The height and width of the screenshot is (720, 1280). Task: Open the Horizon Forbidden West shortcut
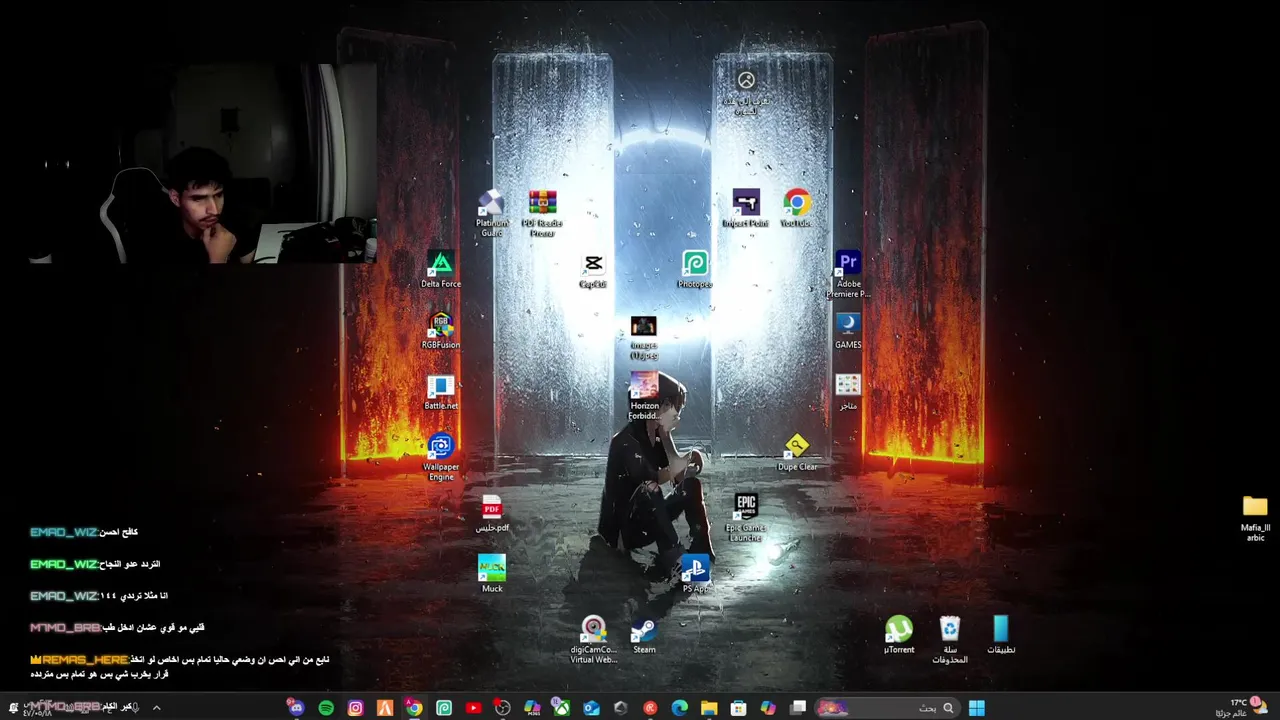(x=644, y=396)
